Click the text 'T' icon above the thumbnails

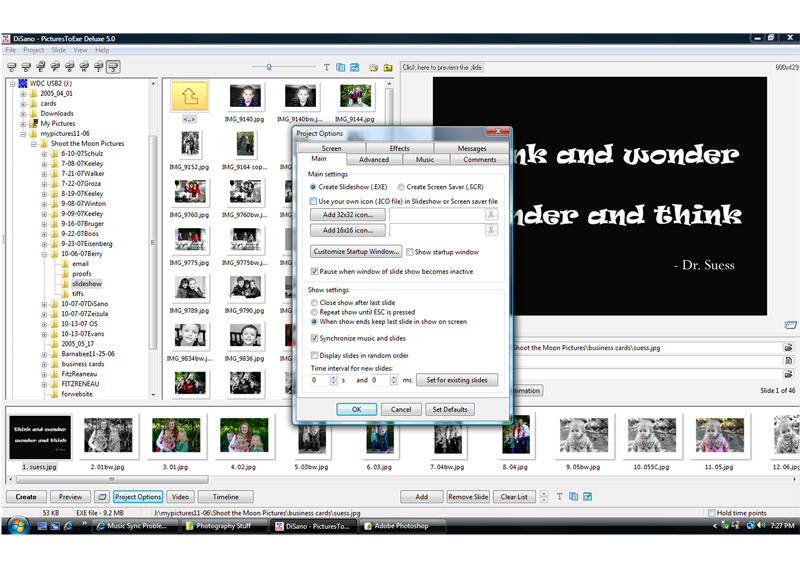(326, 67)
